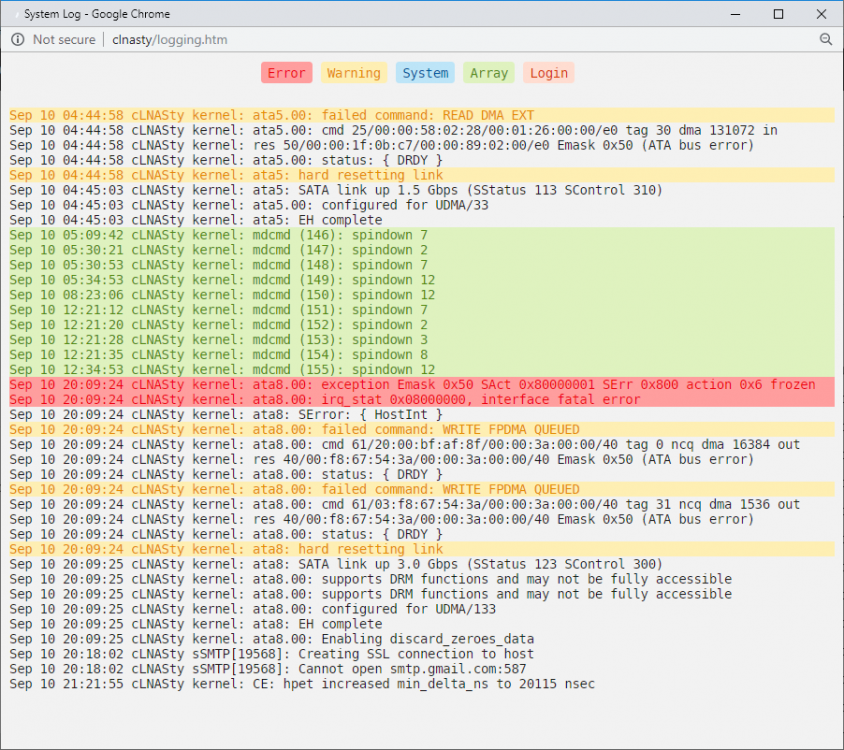Click log line 'res 50/00:00:1f:0b:c7' ATA bus error
The image size is (844, 750).
click(382, 145)
